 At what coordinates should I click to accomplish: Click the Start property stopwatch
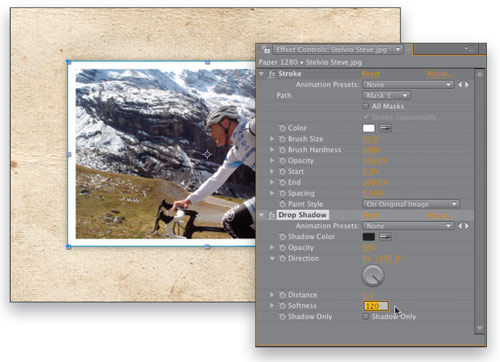(x=282, y=172)
